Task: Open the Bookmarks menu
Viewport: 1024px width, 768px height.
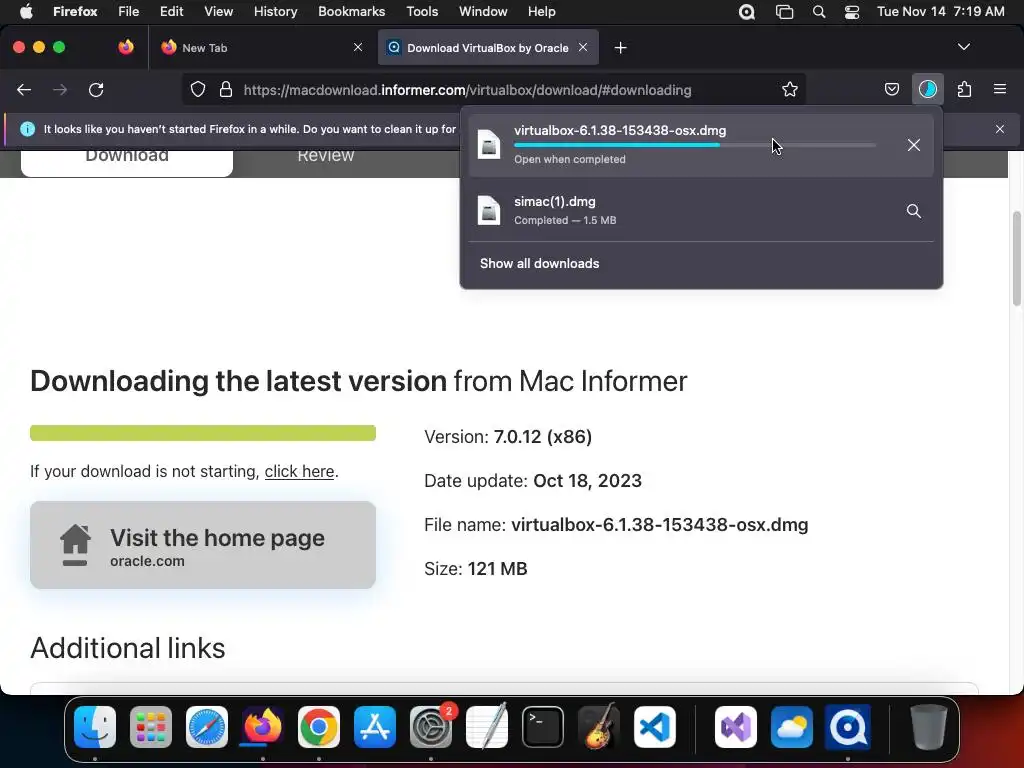Action: pyautogui.click(x=351, y=11)
